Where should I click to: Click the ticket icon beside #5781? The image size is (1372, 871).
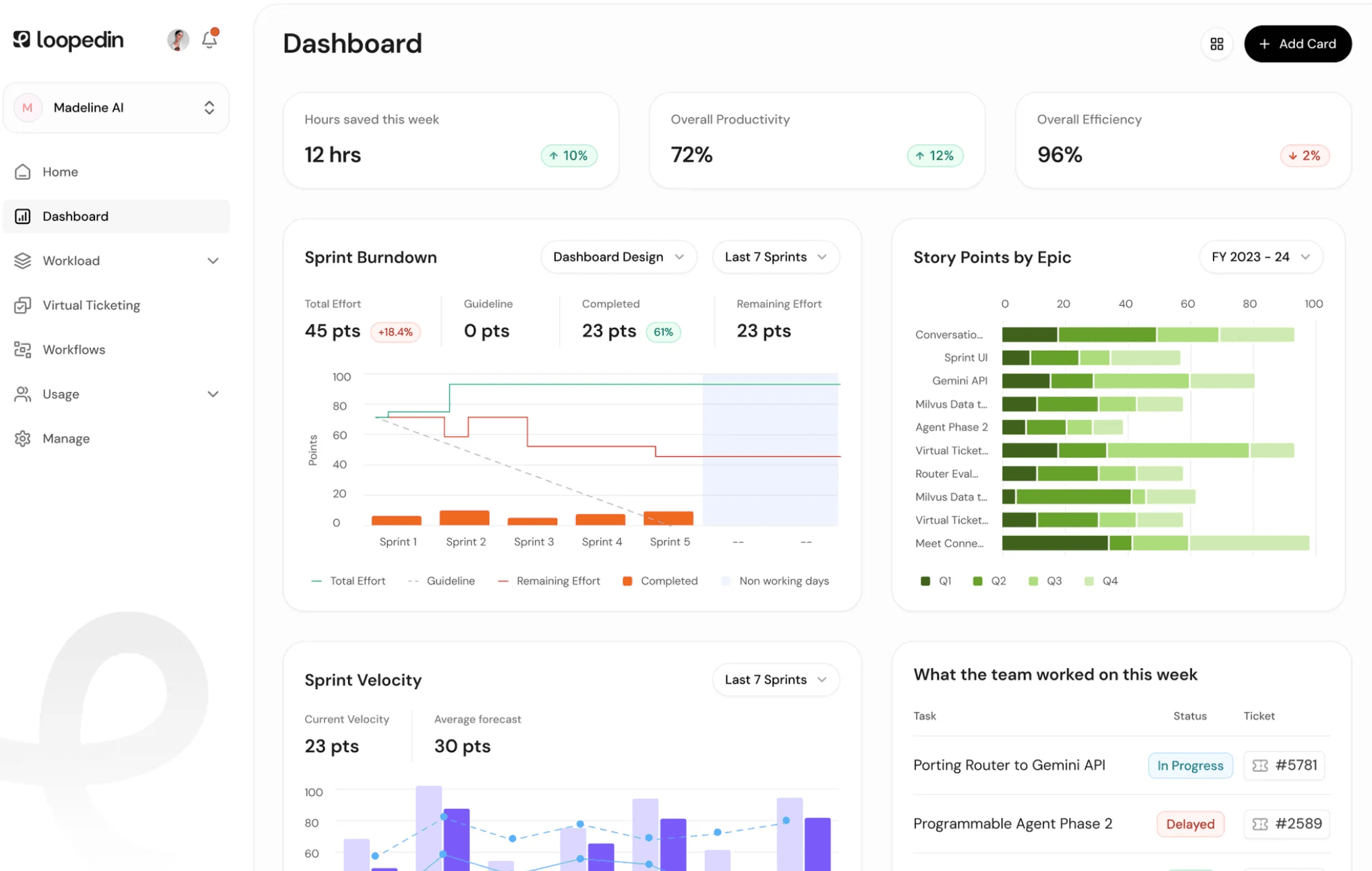[1260, 765]
